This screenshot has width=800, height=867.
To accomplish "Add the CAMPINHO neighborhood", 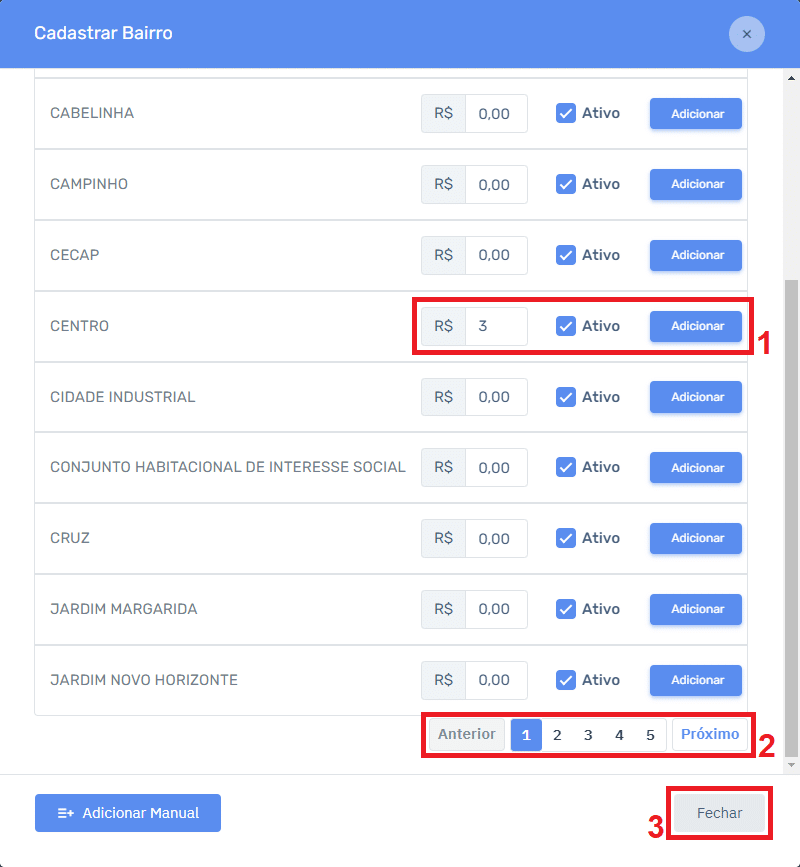I will click(x=696, y=184).
